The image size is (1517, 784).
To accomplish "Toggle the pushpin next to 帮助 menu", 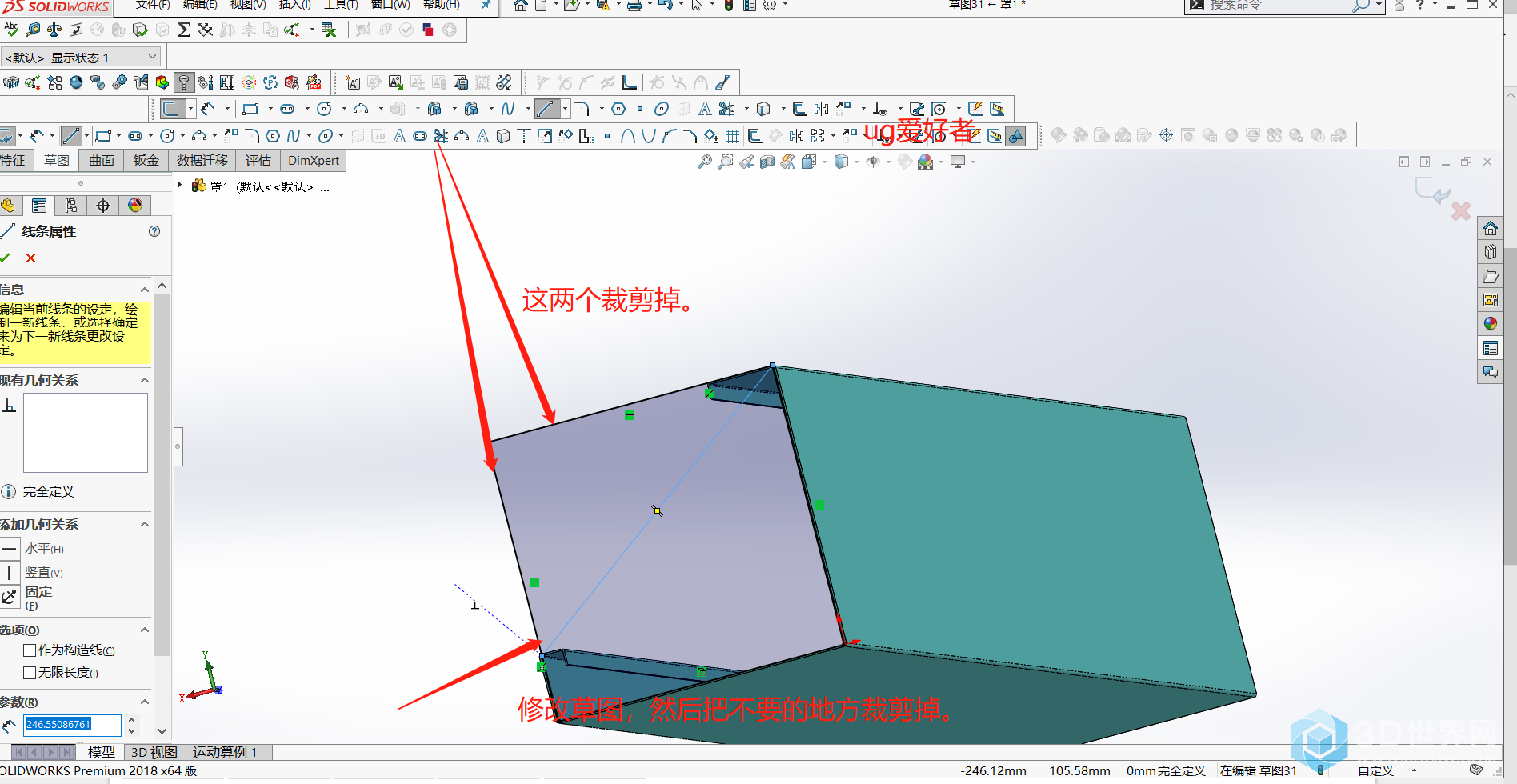I will point(486,5).
